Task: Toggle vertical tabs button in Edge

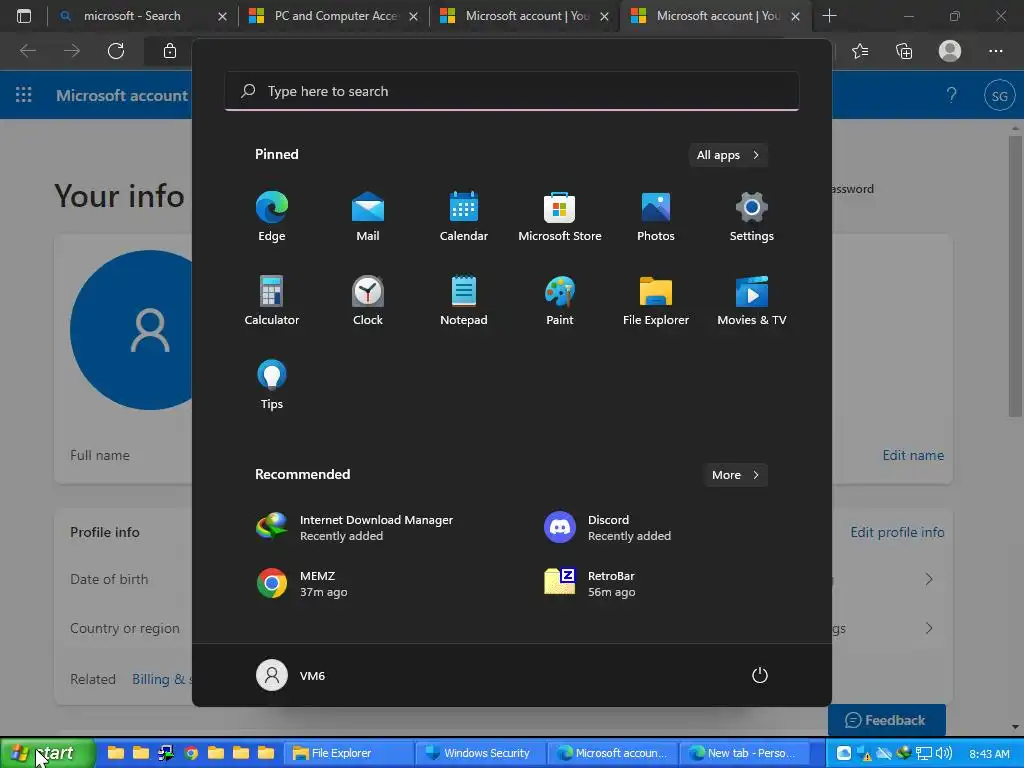Action: pos(24,16)
